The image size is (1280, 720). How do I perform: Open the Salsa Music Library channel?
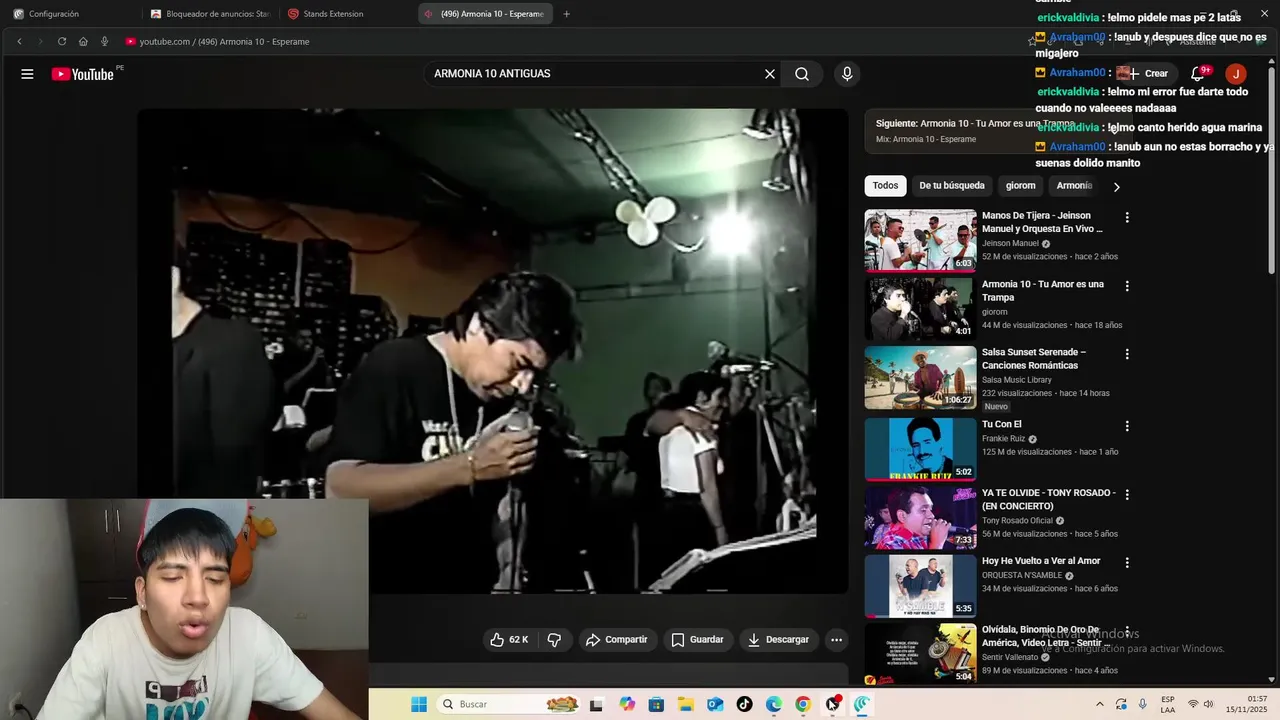[1017, 380]
